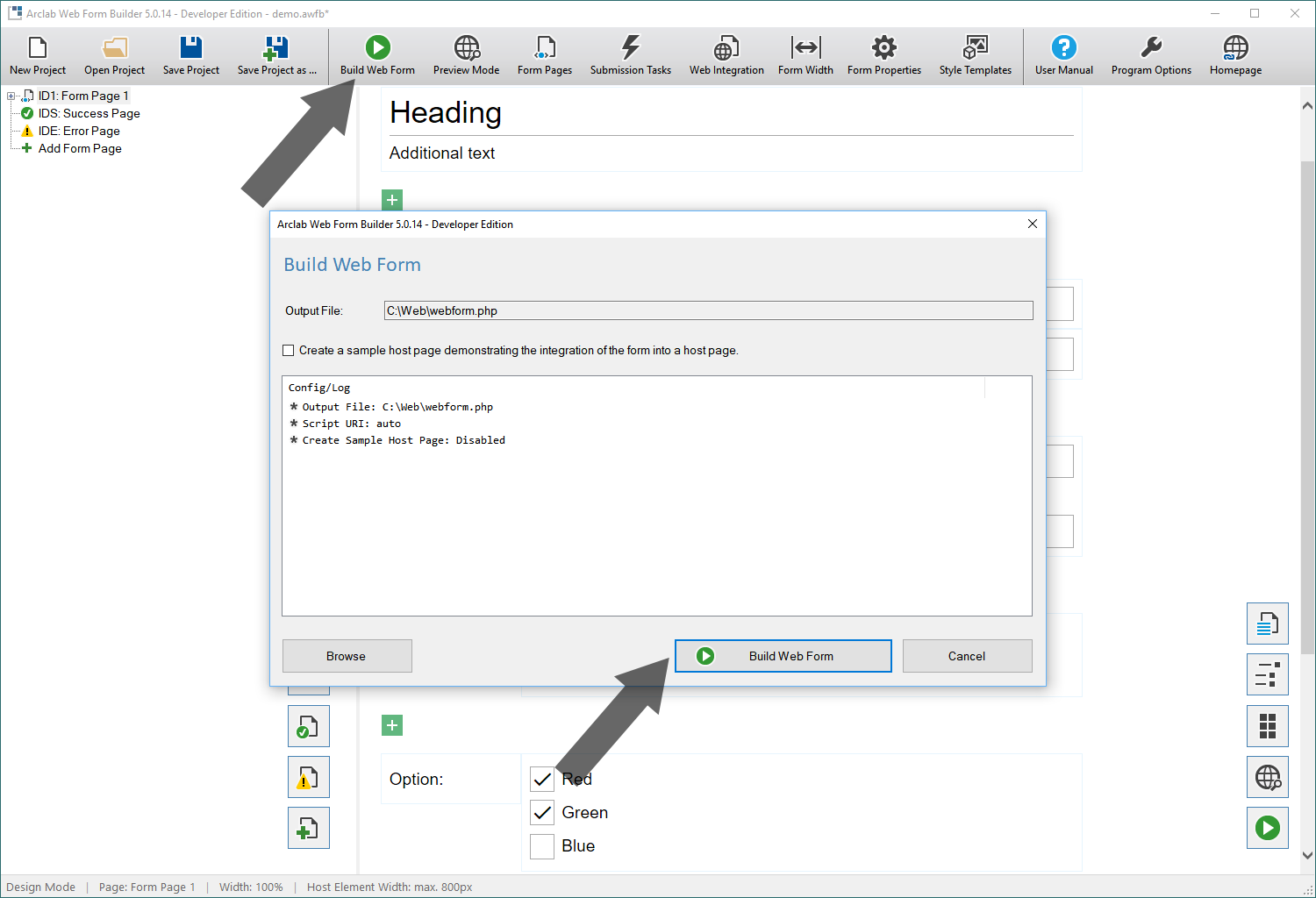Click the Add Form Page plus icon
This screenshot has width=1316, height=898.
pos(25,148)
